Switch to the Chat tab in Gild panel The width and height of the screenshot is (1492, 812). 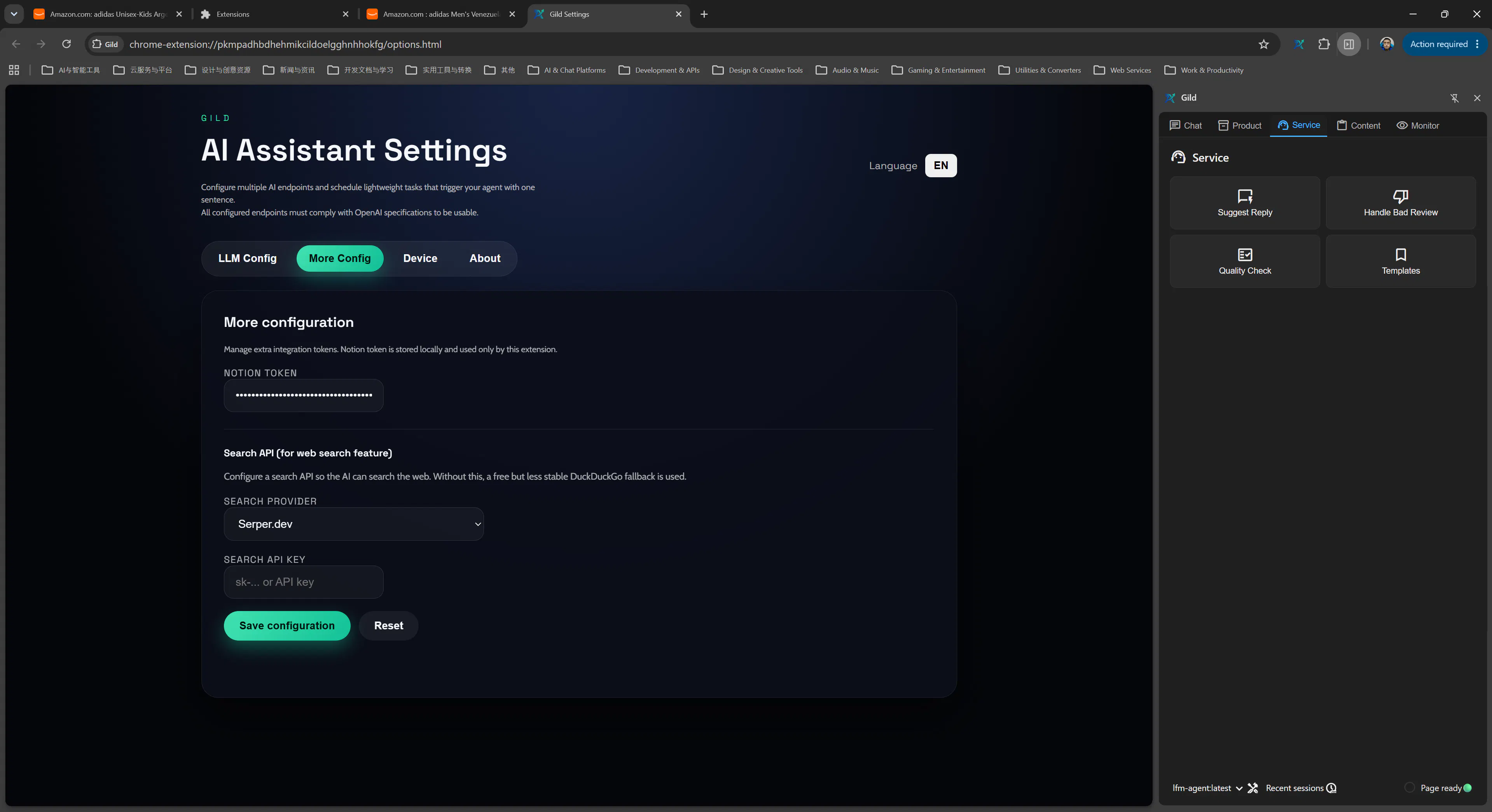pos(1185,125)
